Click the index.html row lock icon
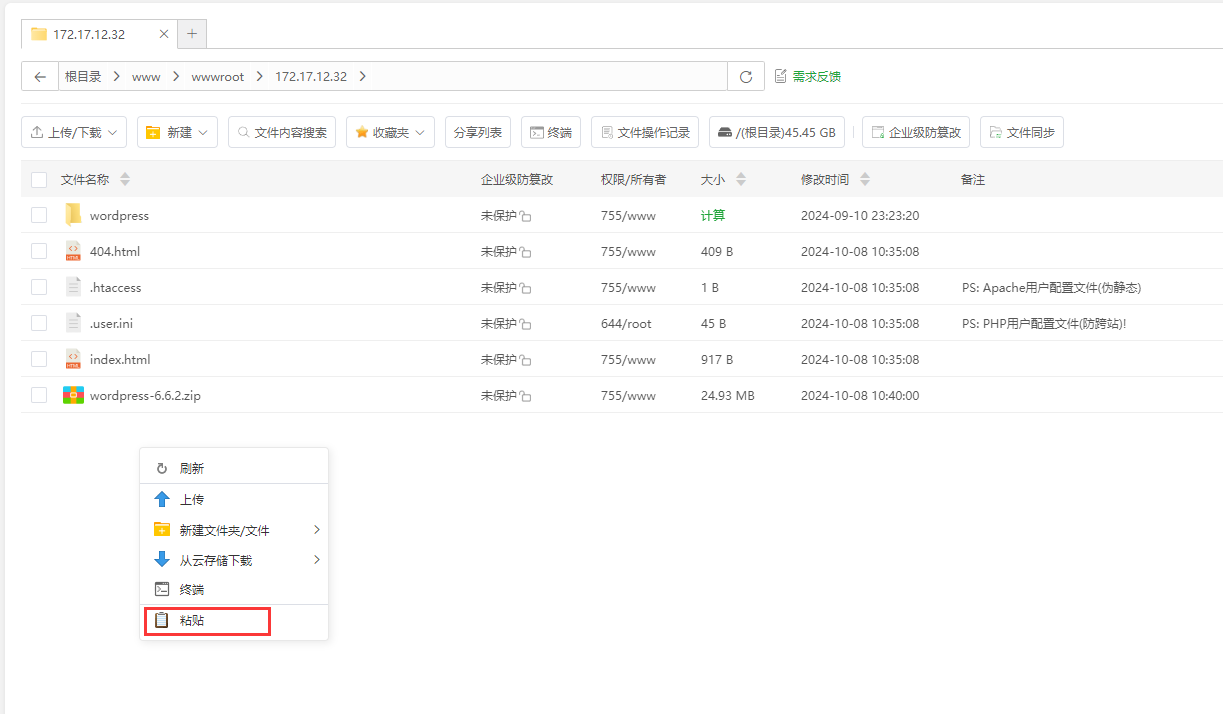 525,361
